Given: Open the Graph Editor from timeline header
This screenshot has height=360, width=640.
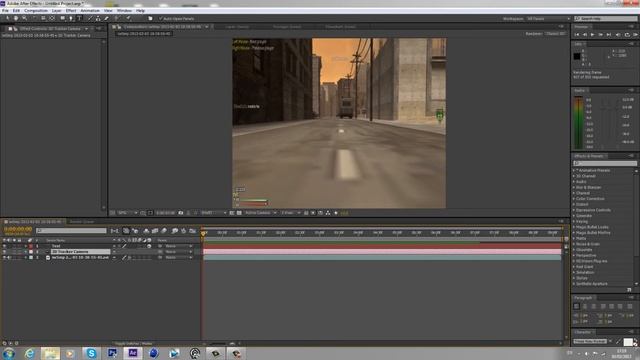Looking at the screenshot, I should click(193, 231).
